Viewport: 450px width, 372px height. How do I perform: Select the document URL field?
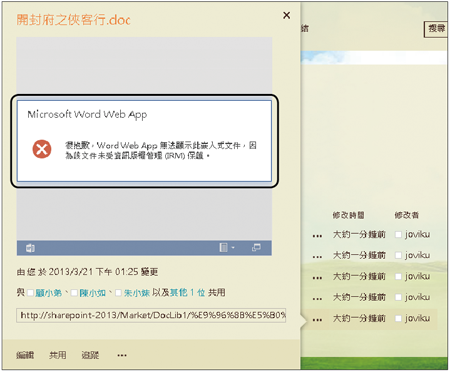(x=151, y=315)
